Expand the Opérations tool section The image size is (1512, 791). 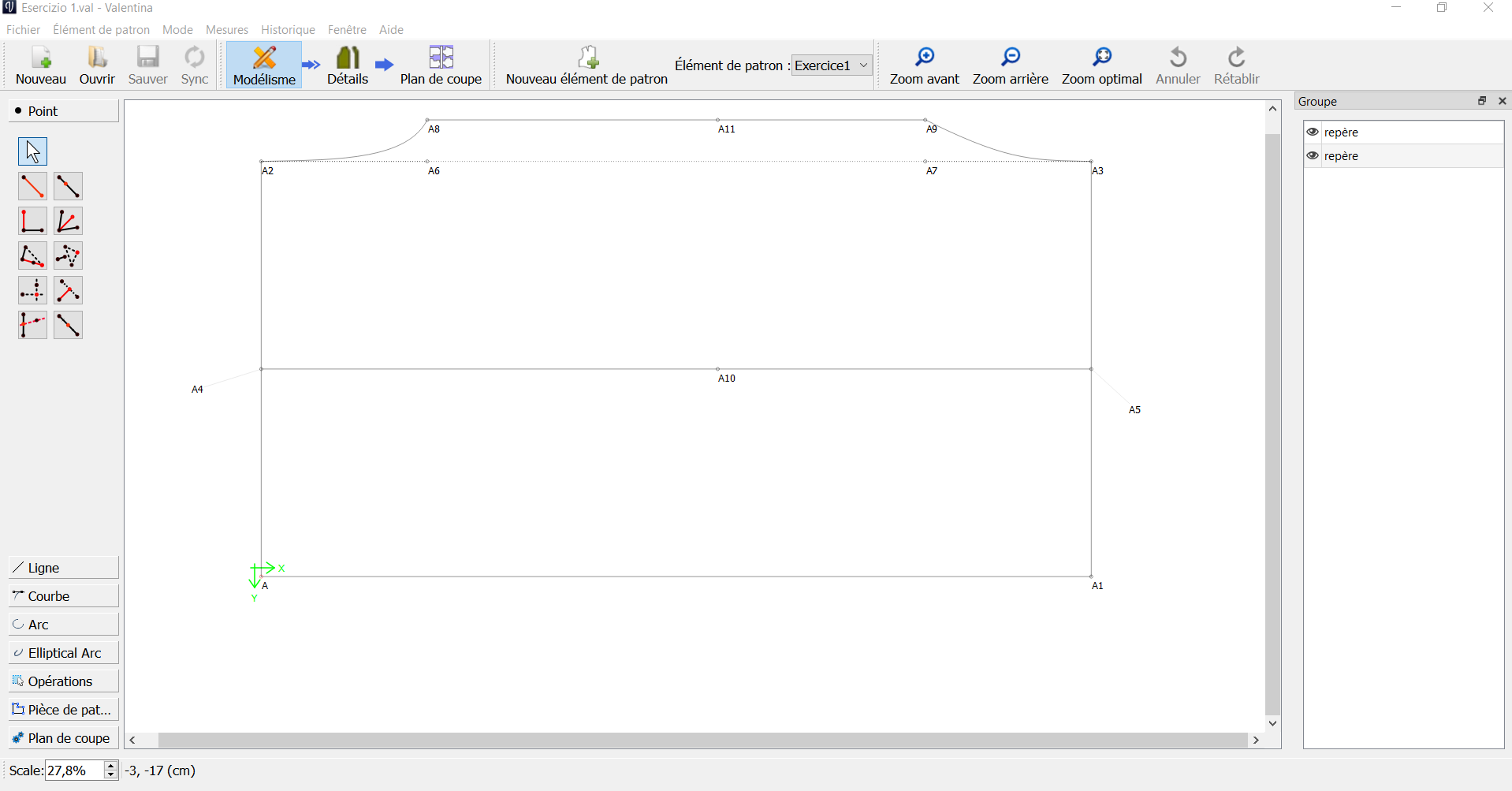63,681
